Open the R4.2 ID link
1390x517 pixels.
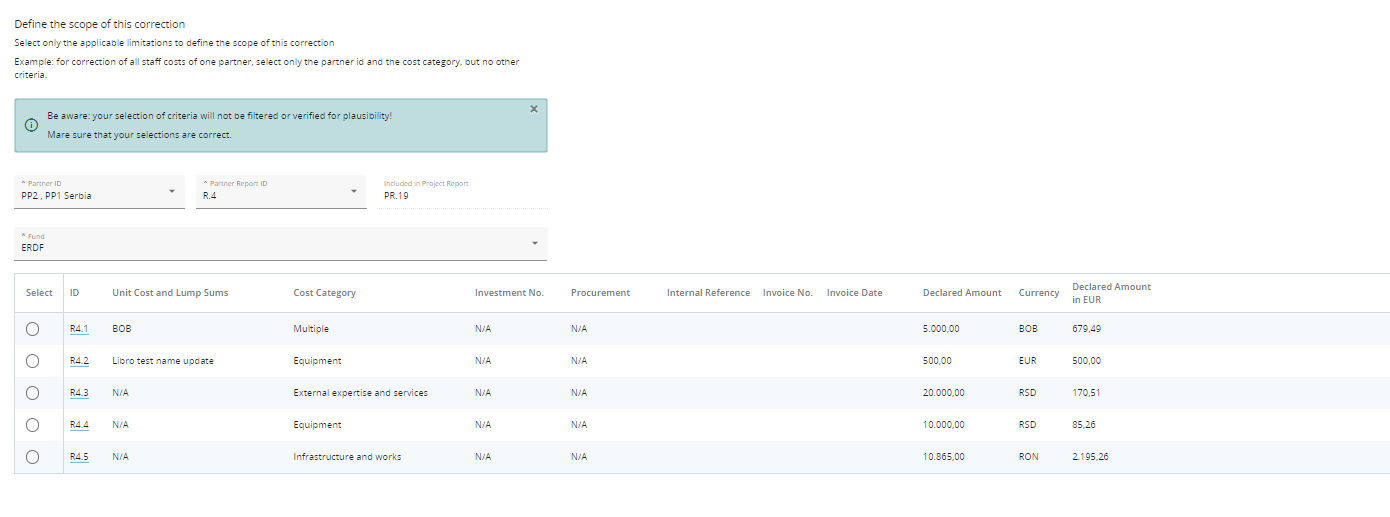[x=79, y=361]
